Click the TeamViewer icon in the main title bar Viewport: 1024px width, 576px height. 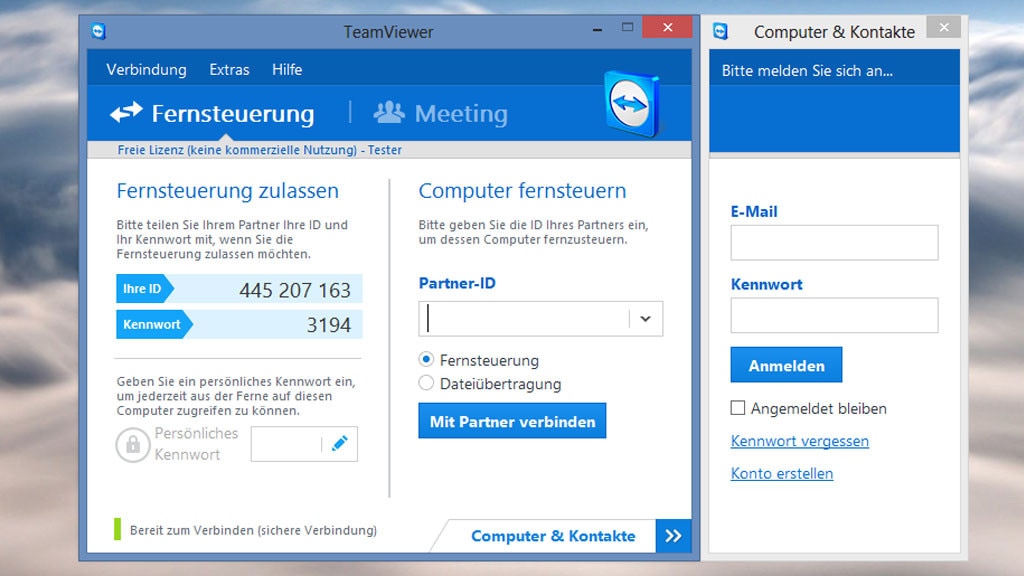point(96,31)
